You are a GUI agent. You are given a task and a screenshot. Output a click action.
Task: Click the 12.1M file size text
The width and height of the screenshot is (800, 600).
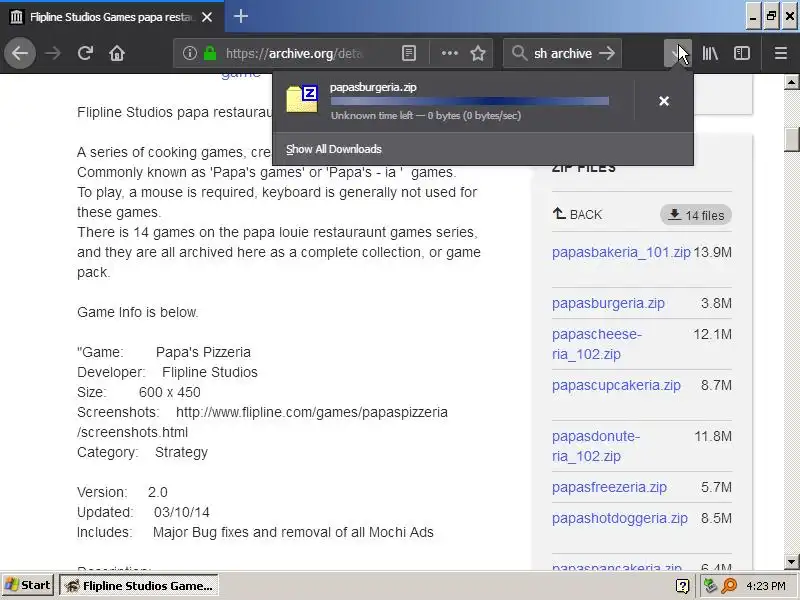click(712, 334)
